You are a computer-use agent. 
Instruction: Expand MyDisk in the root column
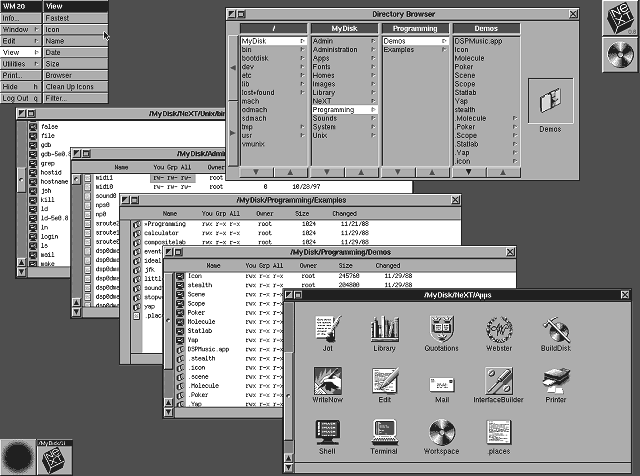[302, 41]
